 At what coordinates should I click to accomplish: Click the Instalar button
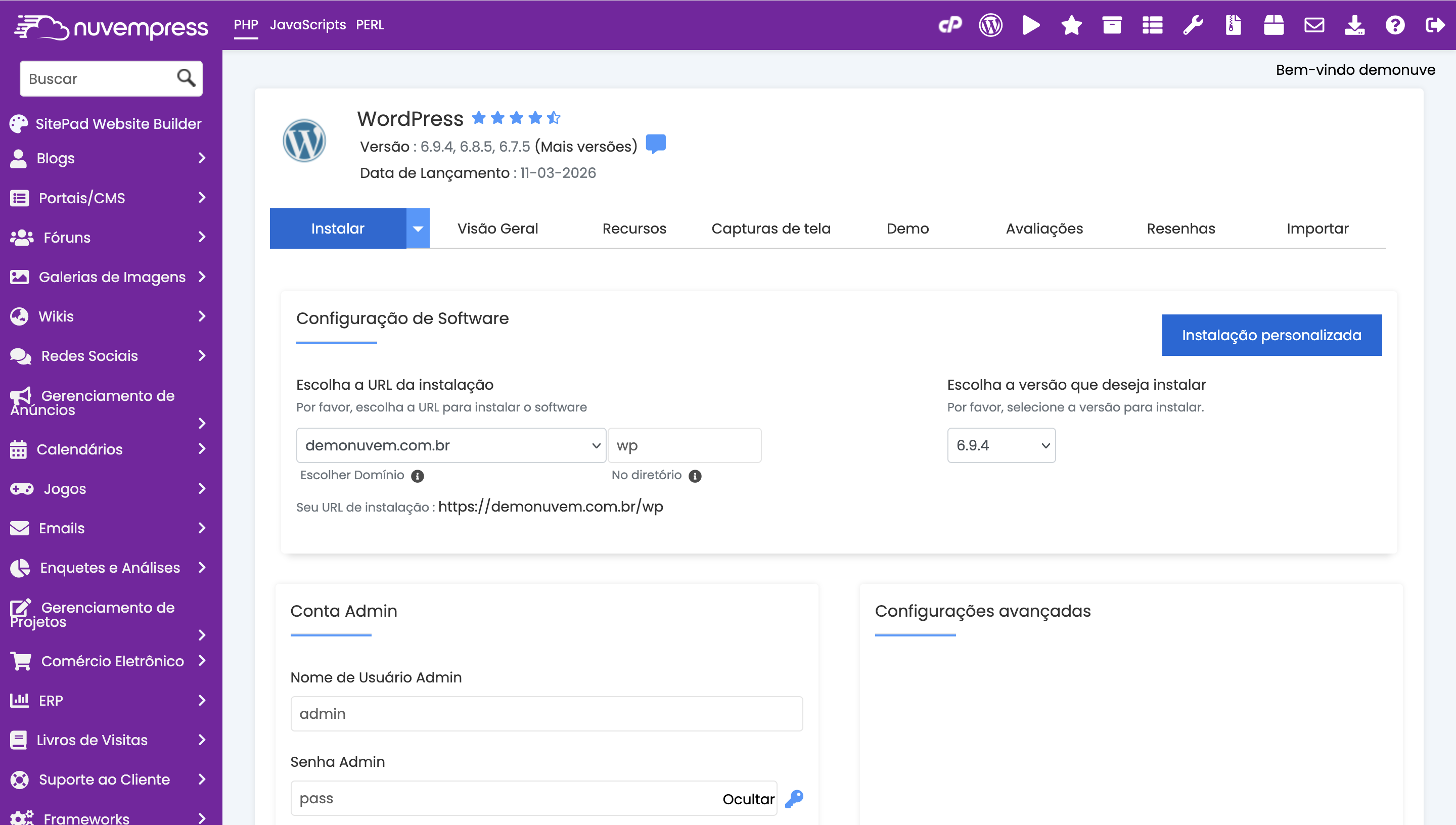coord(338,228)
